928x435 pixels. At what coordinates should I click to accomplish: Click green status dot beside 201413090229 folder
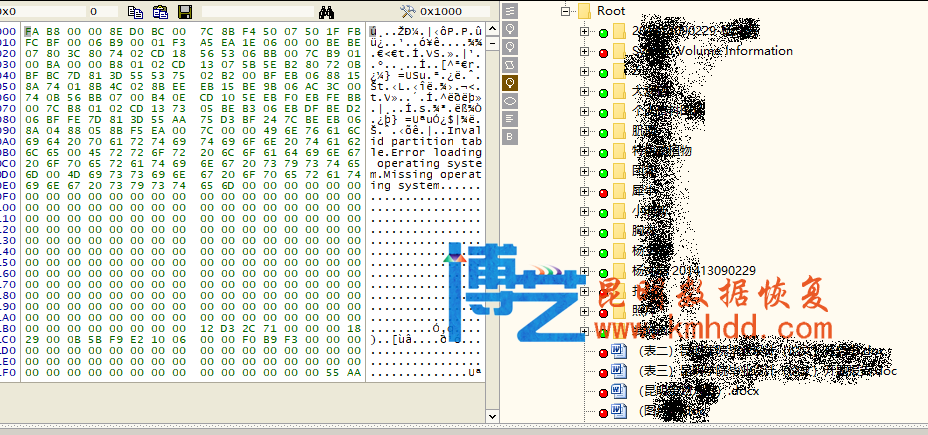click(603, 272)
